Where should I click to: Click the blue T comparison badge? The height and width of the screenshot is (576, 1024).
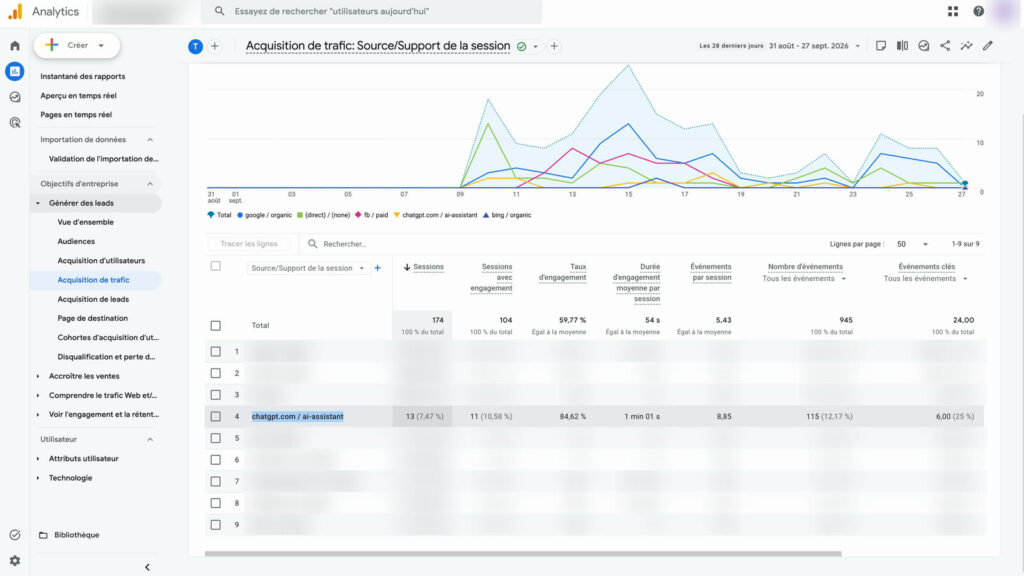pyautogui.click(x=195, y=46)
